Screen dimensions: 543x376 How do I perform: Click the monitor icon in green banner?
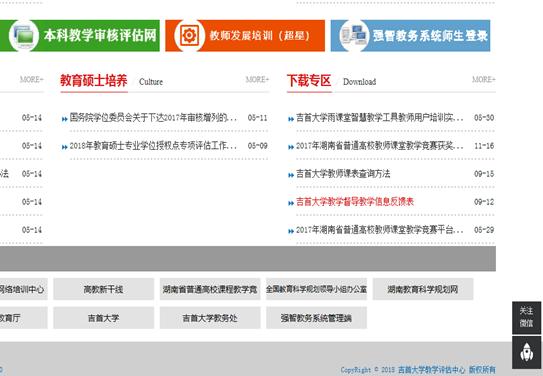(24, 35)
